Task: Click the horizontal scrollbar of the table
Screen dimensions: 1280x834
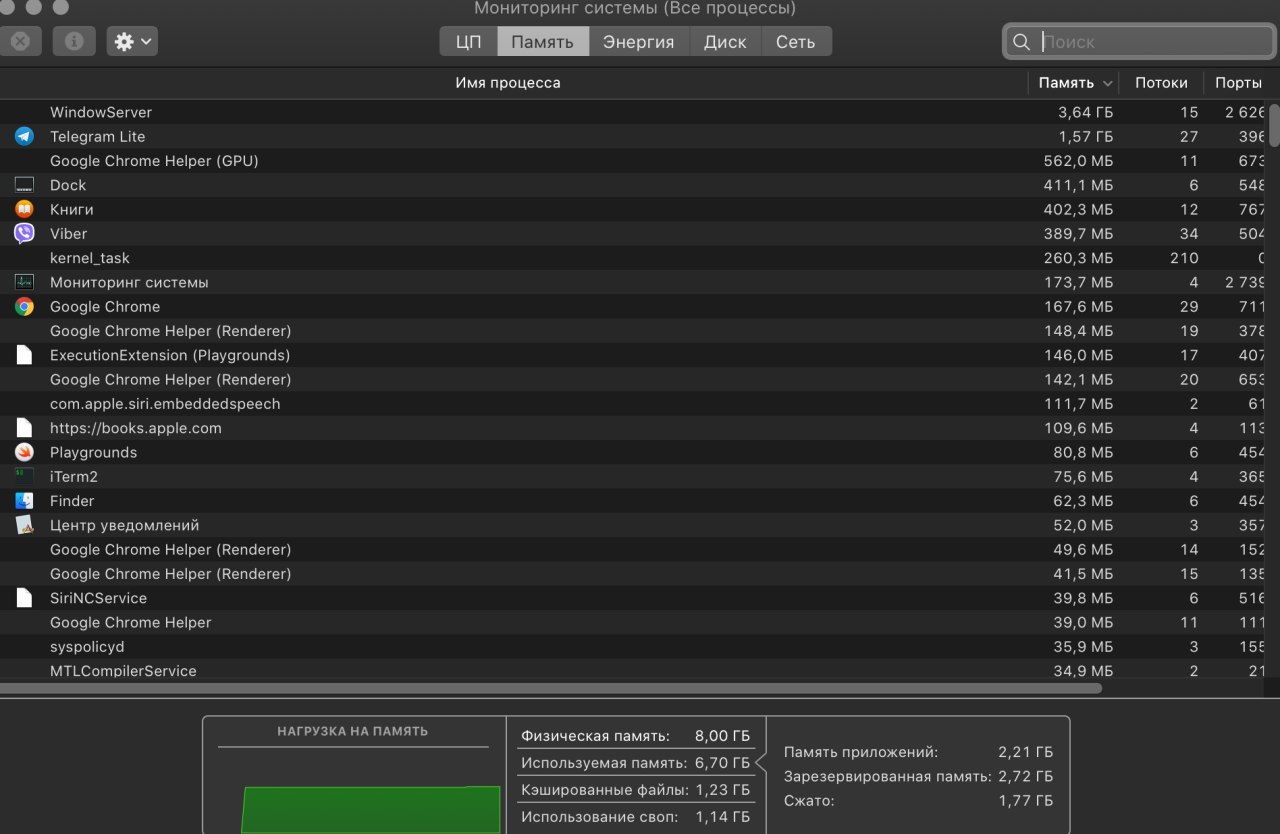Action: [550, 688]
